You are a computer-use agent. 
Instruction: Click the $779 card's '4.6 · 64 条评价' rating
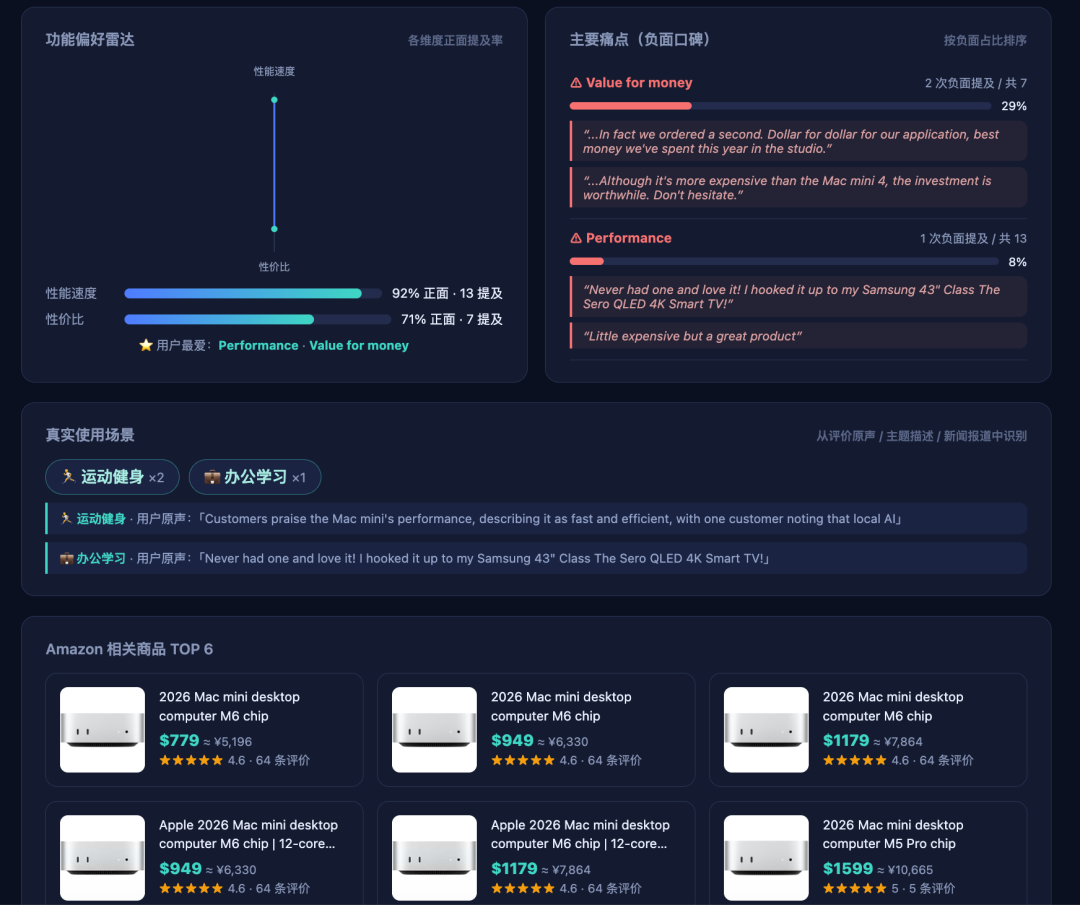(x=234, y=760)
